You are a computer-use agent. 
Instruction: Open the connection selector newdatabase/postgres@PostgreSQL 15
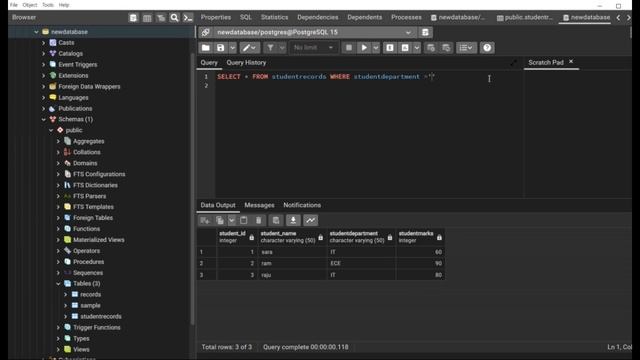(x=314, y=32)
